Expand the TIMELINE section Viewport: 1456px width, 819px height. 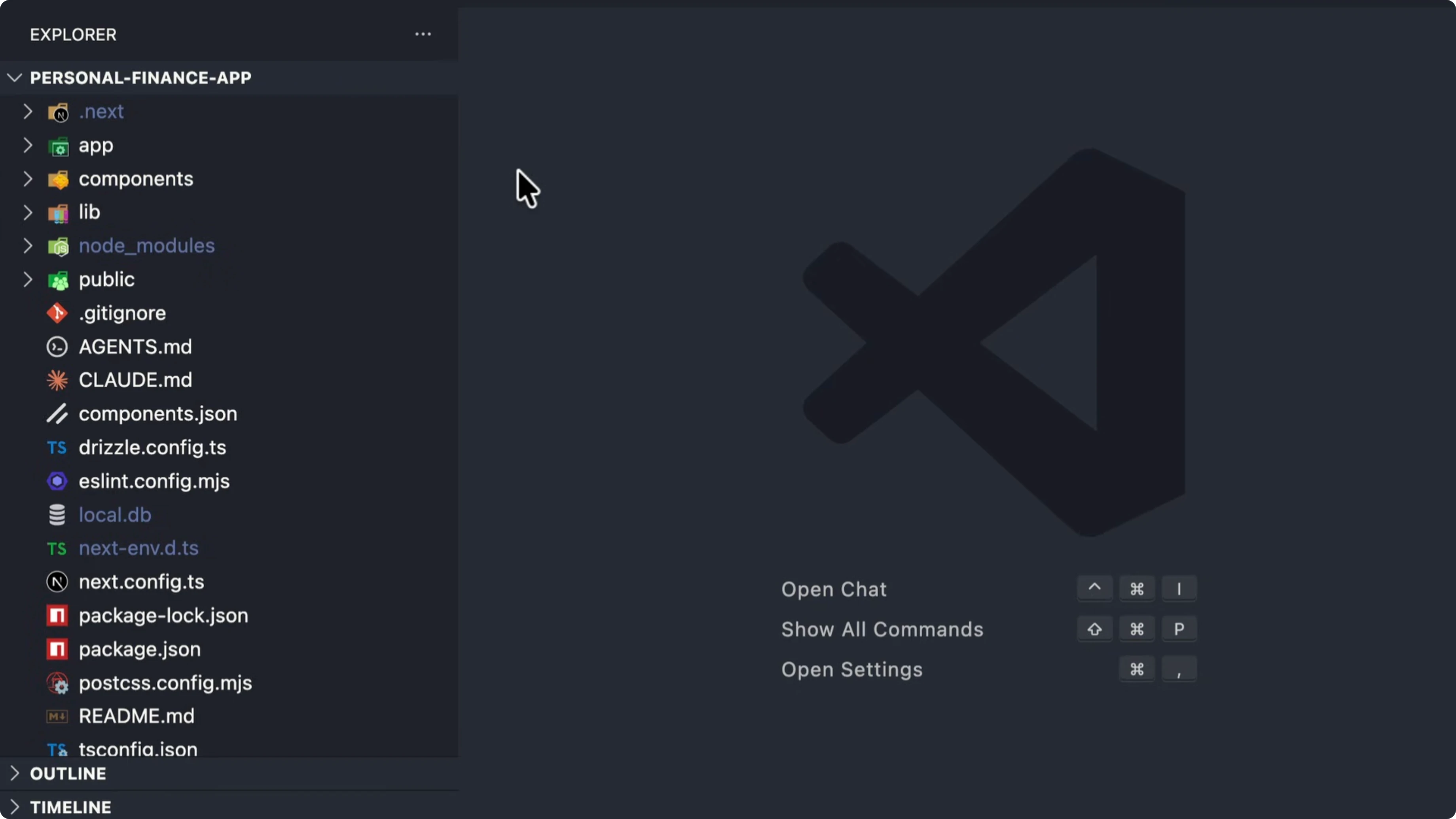[15, 807]
